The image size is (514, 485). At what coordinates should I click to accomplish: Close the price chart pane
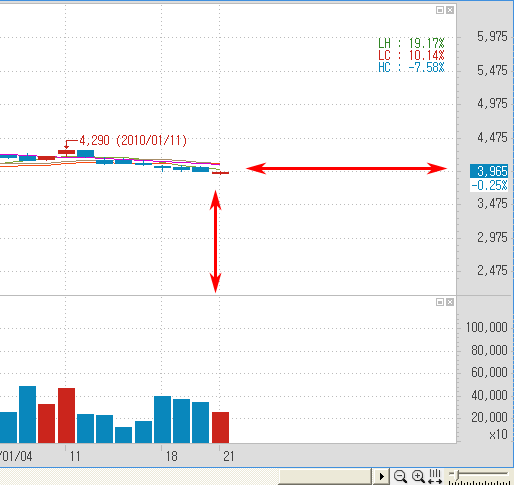(450, 10)
